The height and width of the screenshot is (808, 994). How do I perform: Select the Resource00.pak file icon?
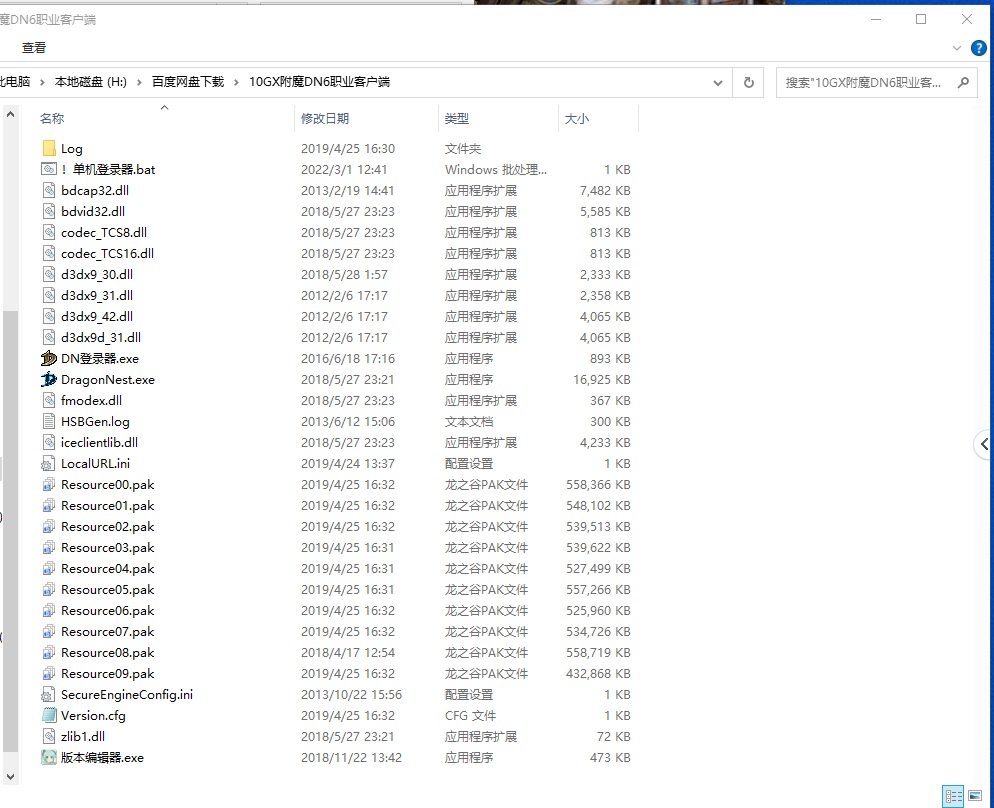[48, 485]
